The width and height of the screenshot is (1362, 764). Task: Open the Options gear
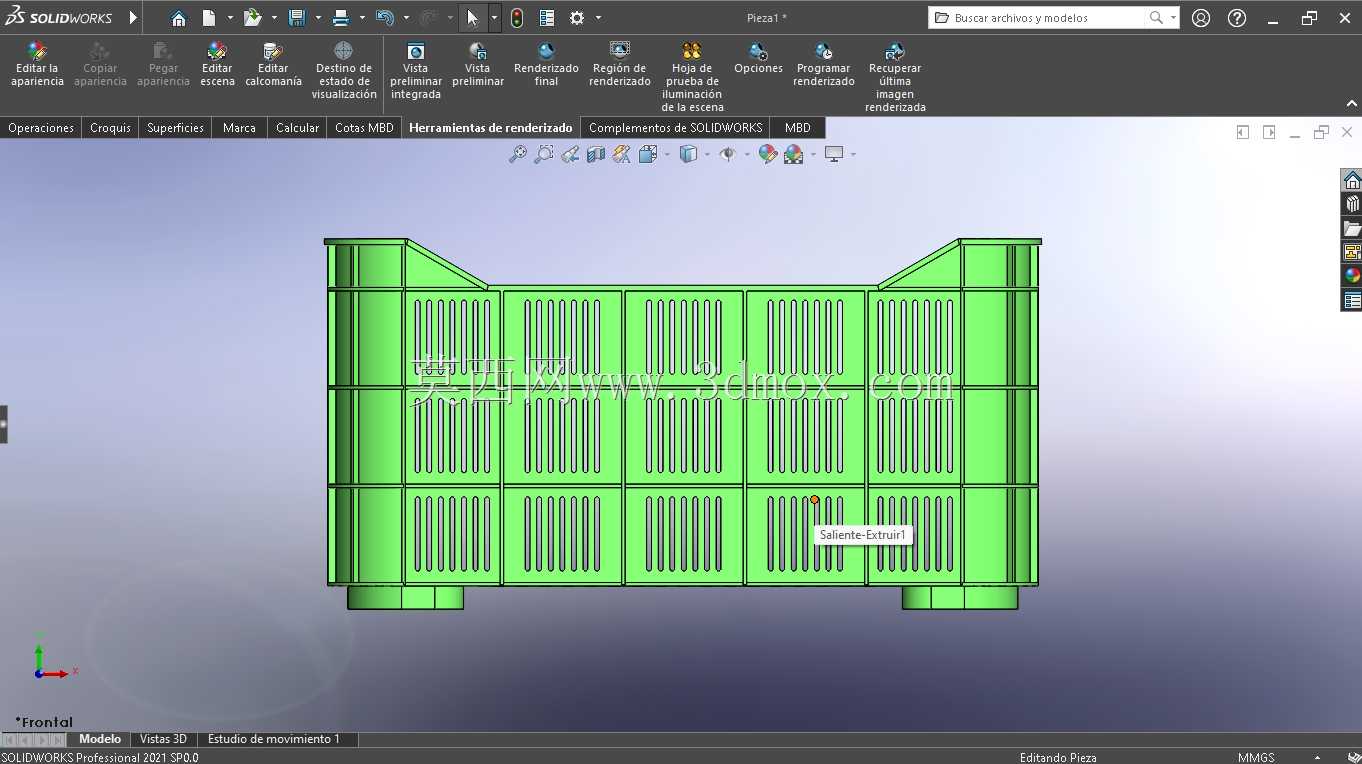click(x=577, y=18)
